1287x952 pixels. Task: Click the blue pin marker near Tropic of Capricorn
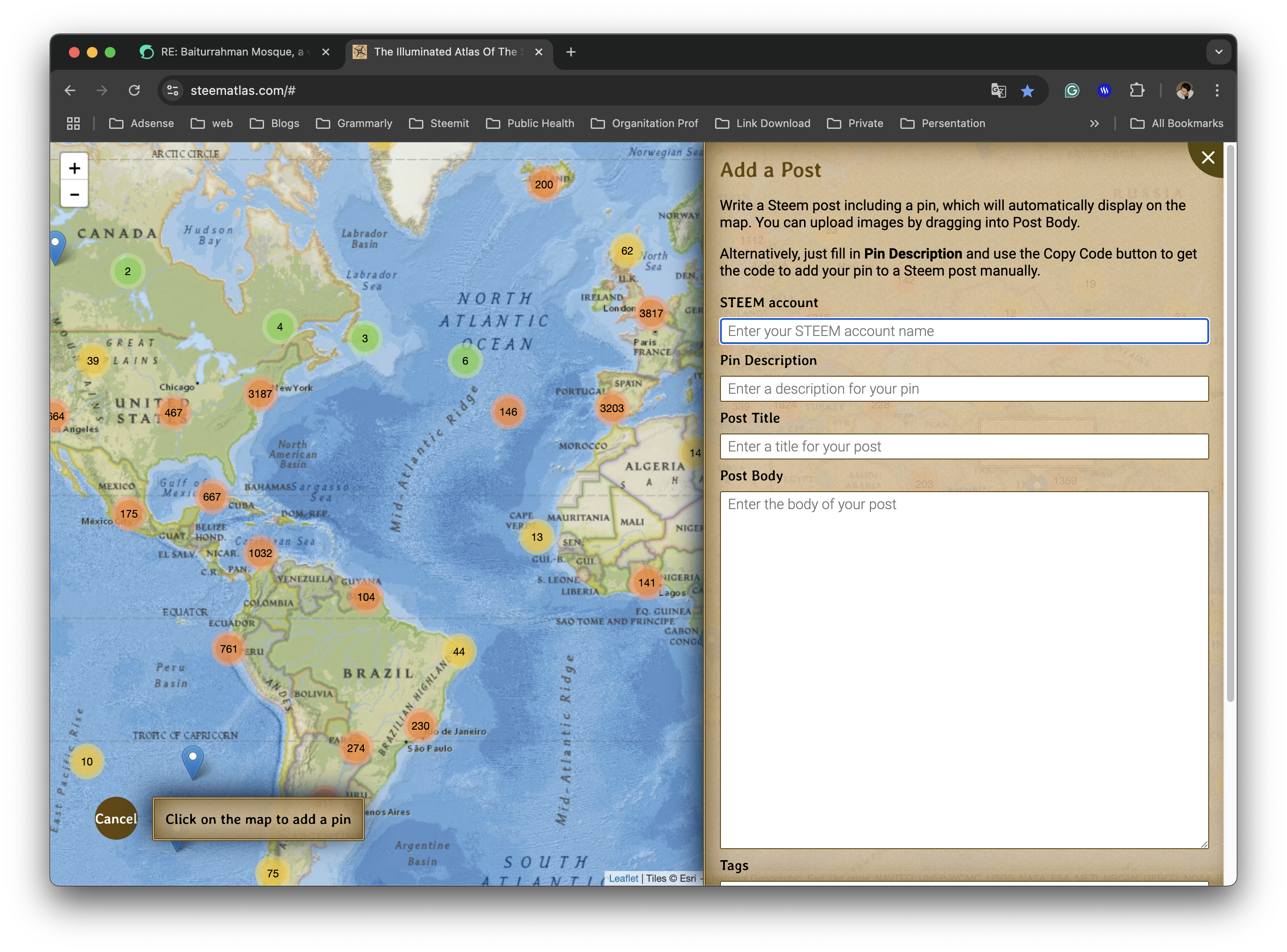coord(192,760)
